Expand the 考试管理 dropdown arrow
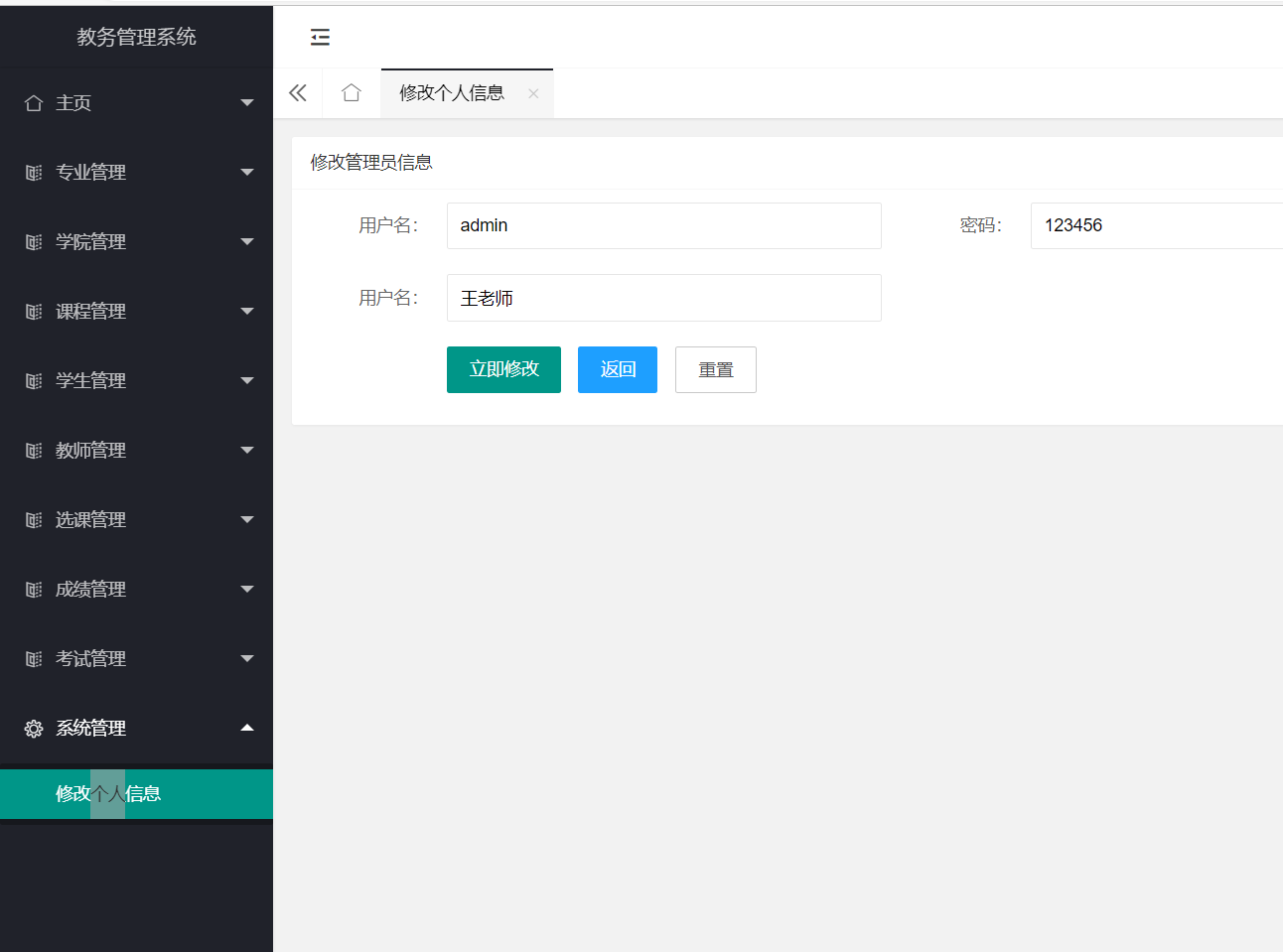The image size is (1283, 952). tap(247, 659)
